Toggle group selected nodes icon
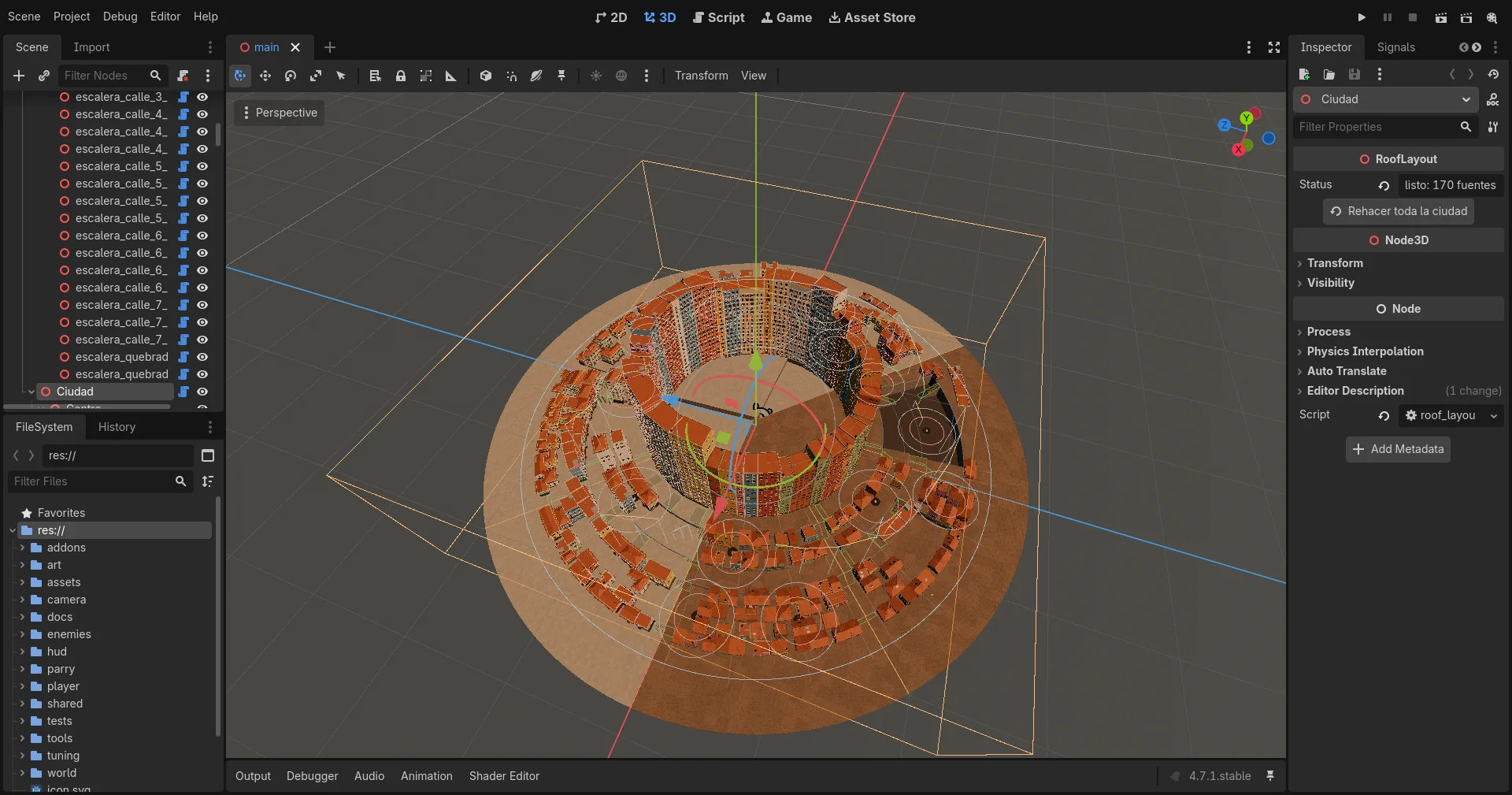The height and width of the screenshot is (795, 1512). click(426, 76)
